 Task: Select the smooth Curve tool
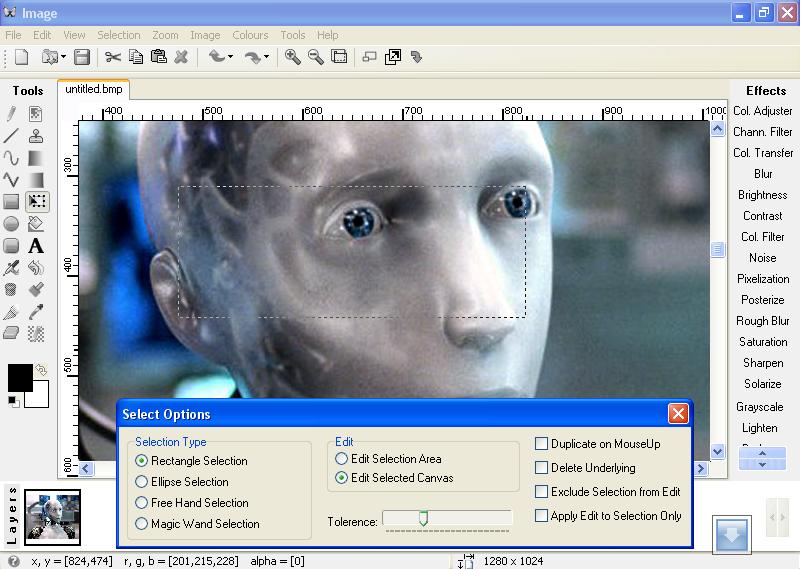point(11,158)
